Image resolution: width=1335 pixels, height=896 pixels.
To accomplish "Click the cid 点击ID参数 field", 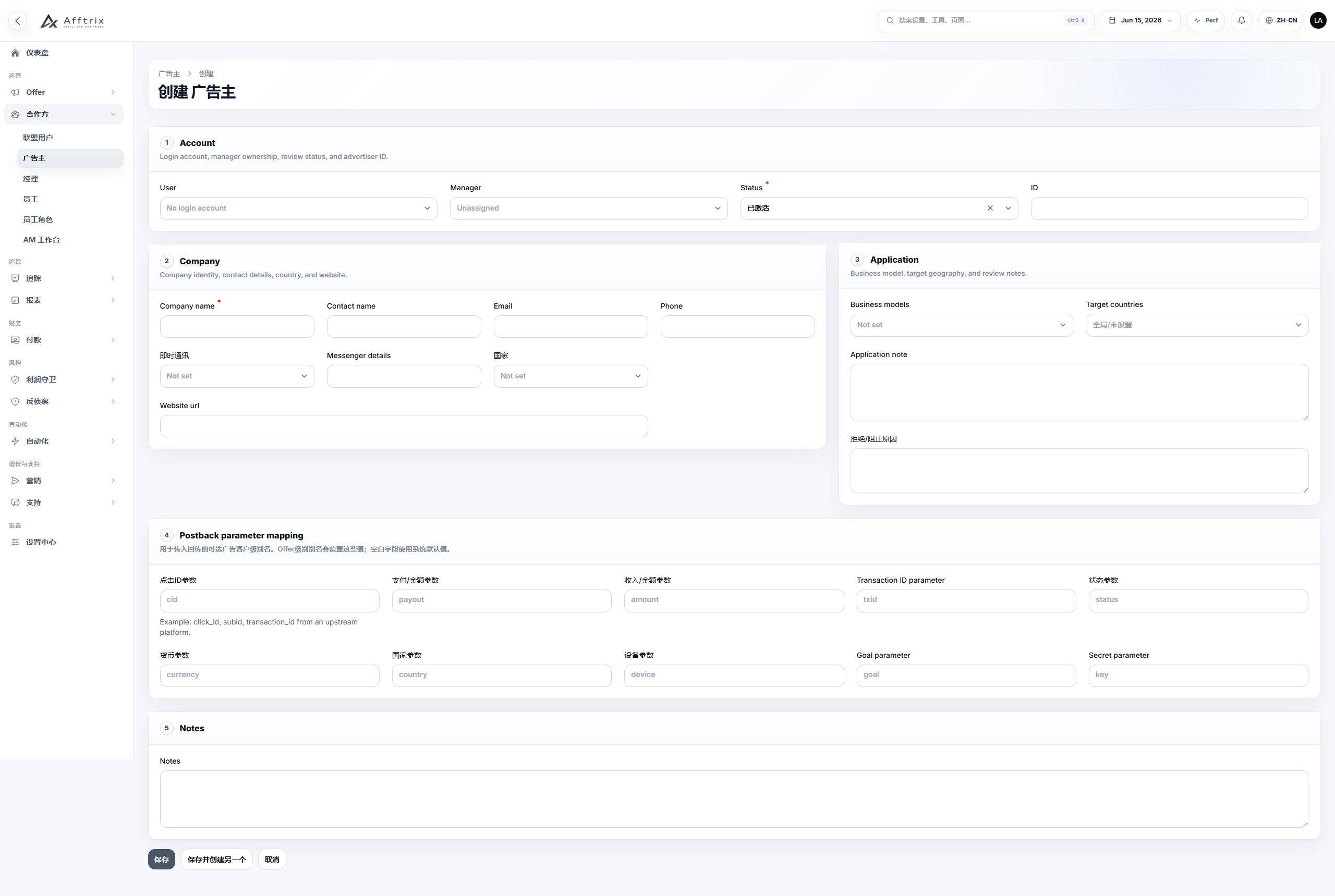I will 269,600.
